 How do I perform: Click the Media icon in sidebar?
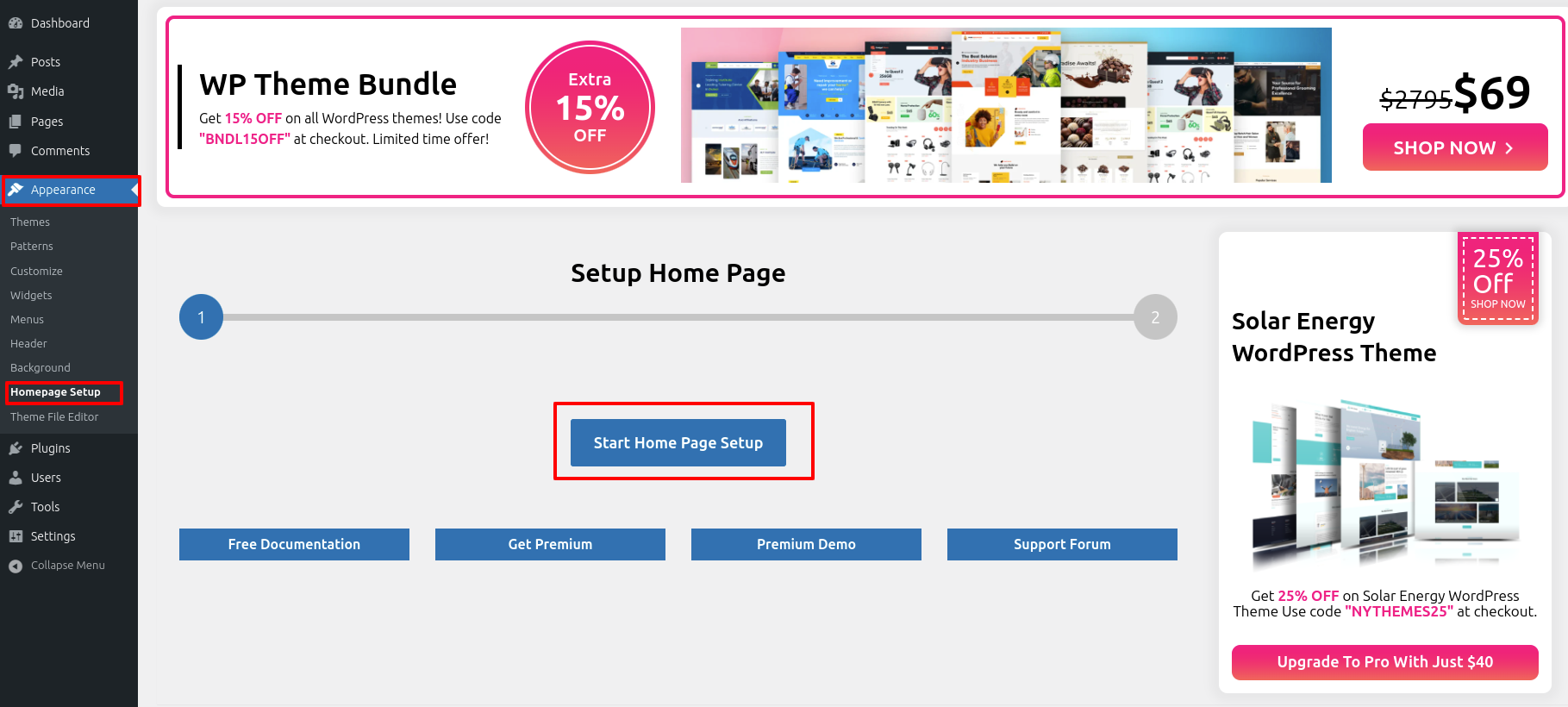pyautogui.click(x=16, y=91)
